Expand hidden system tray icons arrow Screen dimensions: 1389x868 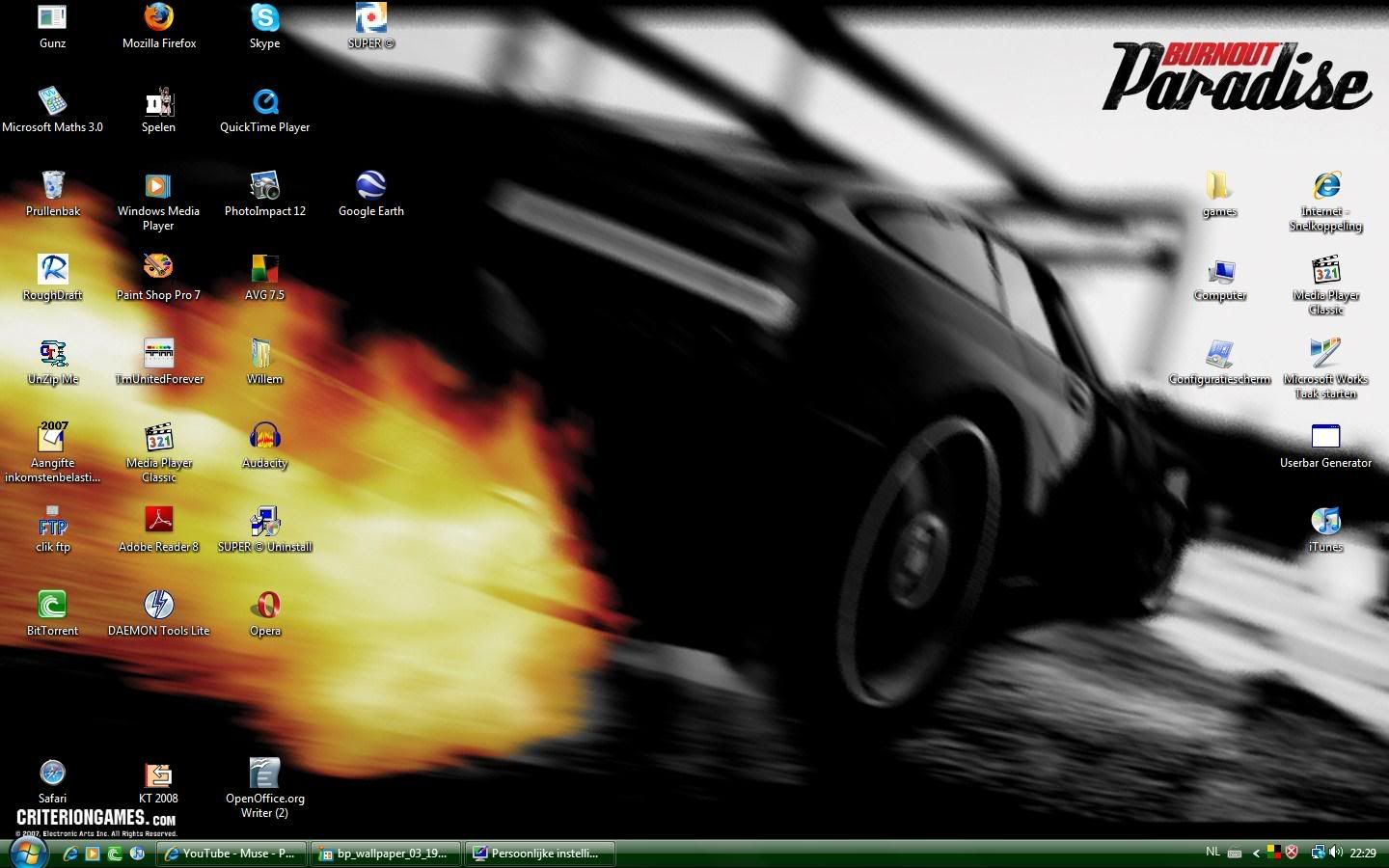pos(1256,854)
